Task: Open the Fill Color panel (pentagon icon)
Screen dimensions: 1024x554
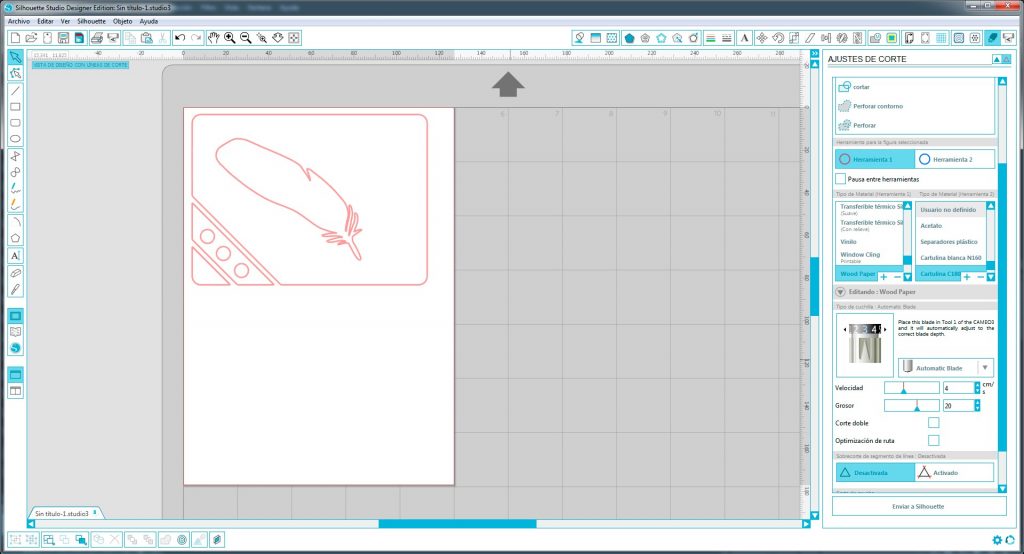Action: (x=629, y=38)
